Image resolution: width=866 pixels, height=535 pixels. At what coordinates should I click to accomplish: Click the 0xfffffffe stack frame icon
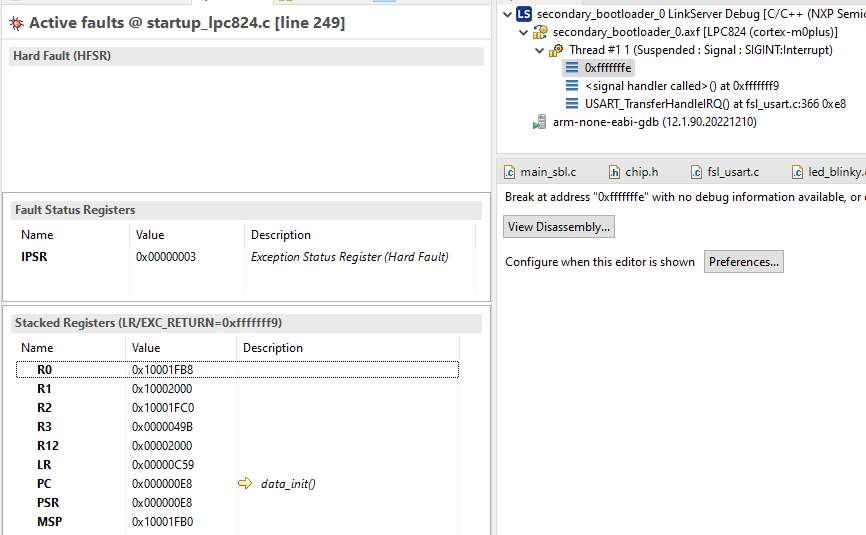(x=572, y=68)
